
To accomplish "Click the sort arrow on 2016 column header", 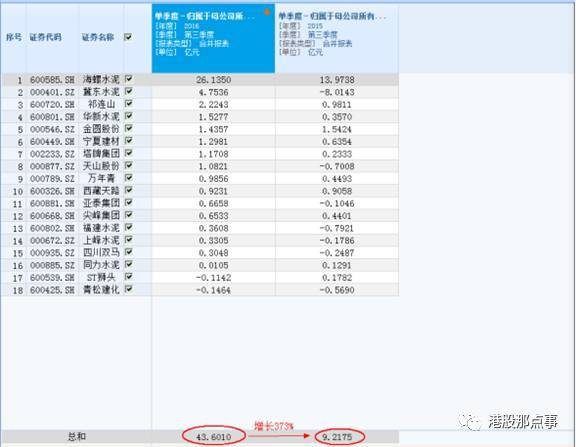I will [267, 12].
